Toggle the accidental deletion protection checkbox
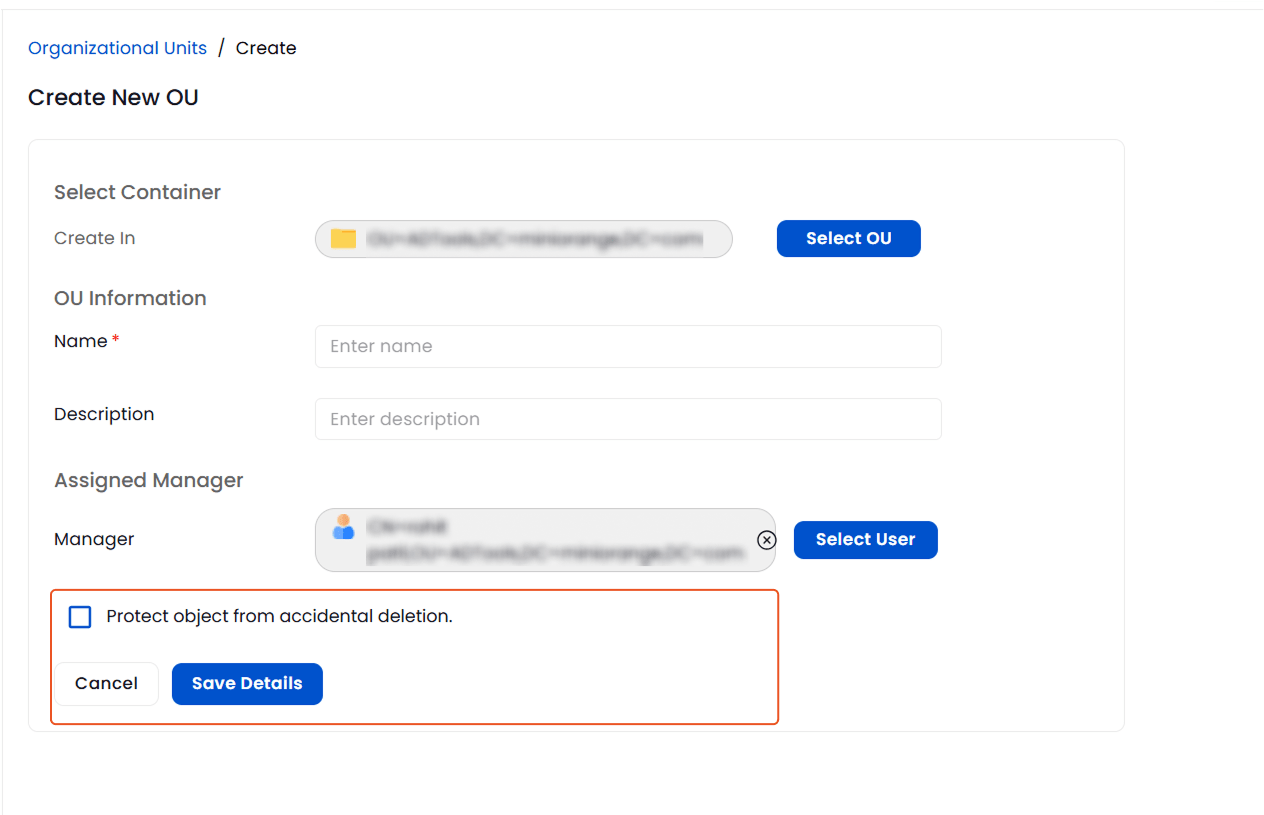Image resolution: width=1264 pixels, height=815 pixels. [x=79, y=617]
